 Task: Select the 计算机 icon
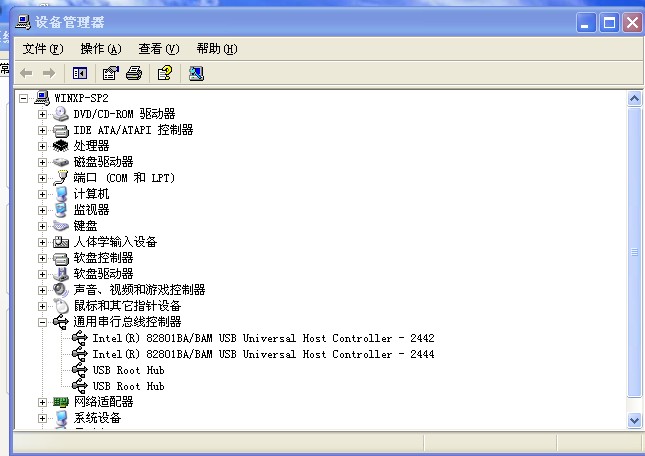[x=61, y=194]
